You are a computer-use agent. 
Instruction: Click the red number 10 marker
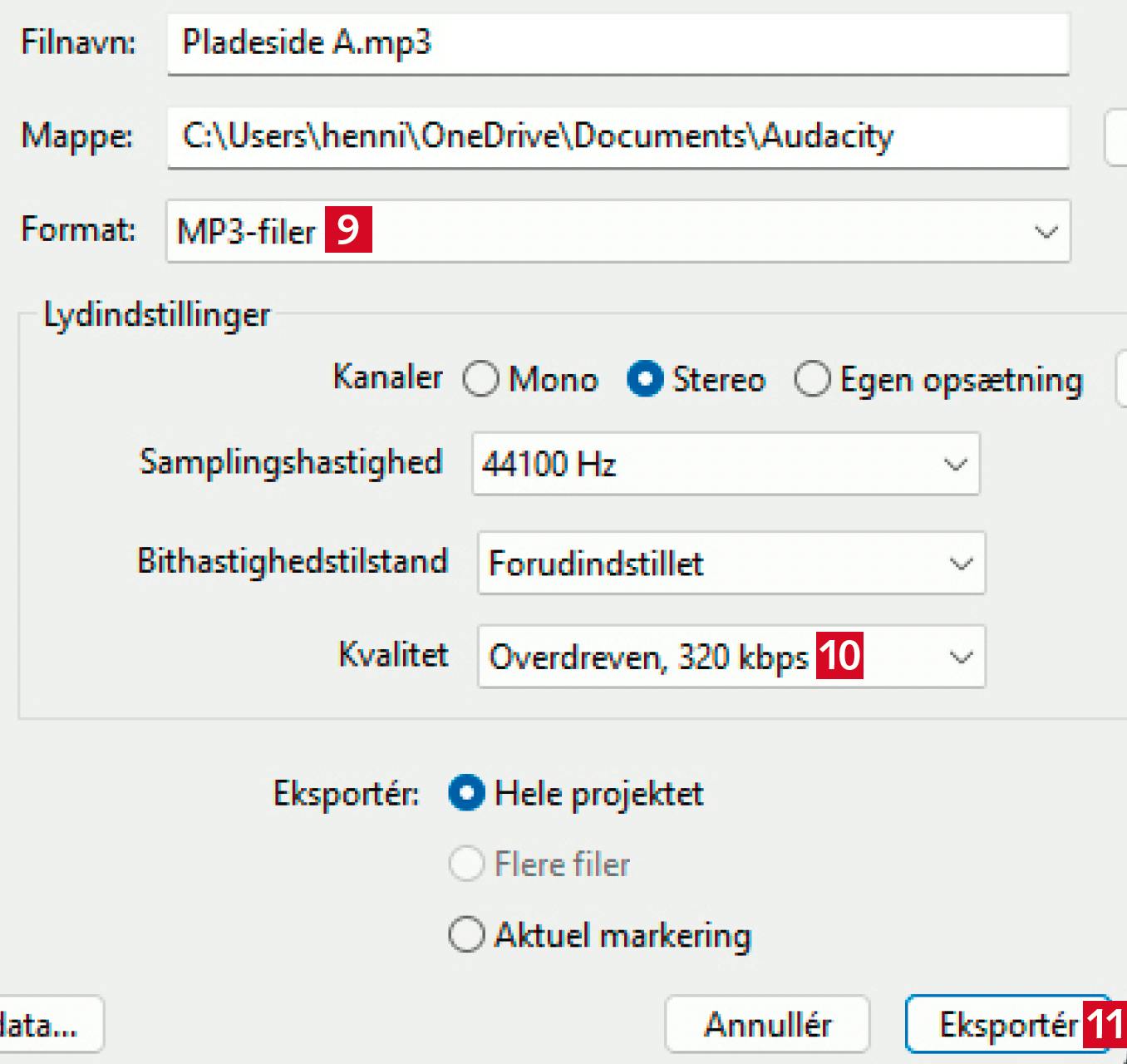click(x=839, y=656)
